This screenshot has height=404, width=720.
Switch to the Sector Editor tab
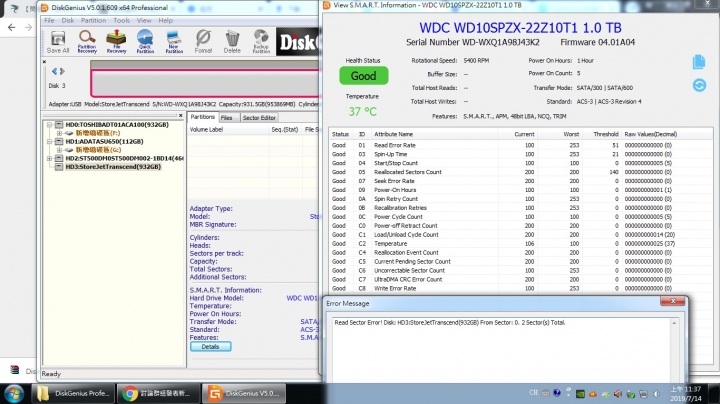point(259,118)
